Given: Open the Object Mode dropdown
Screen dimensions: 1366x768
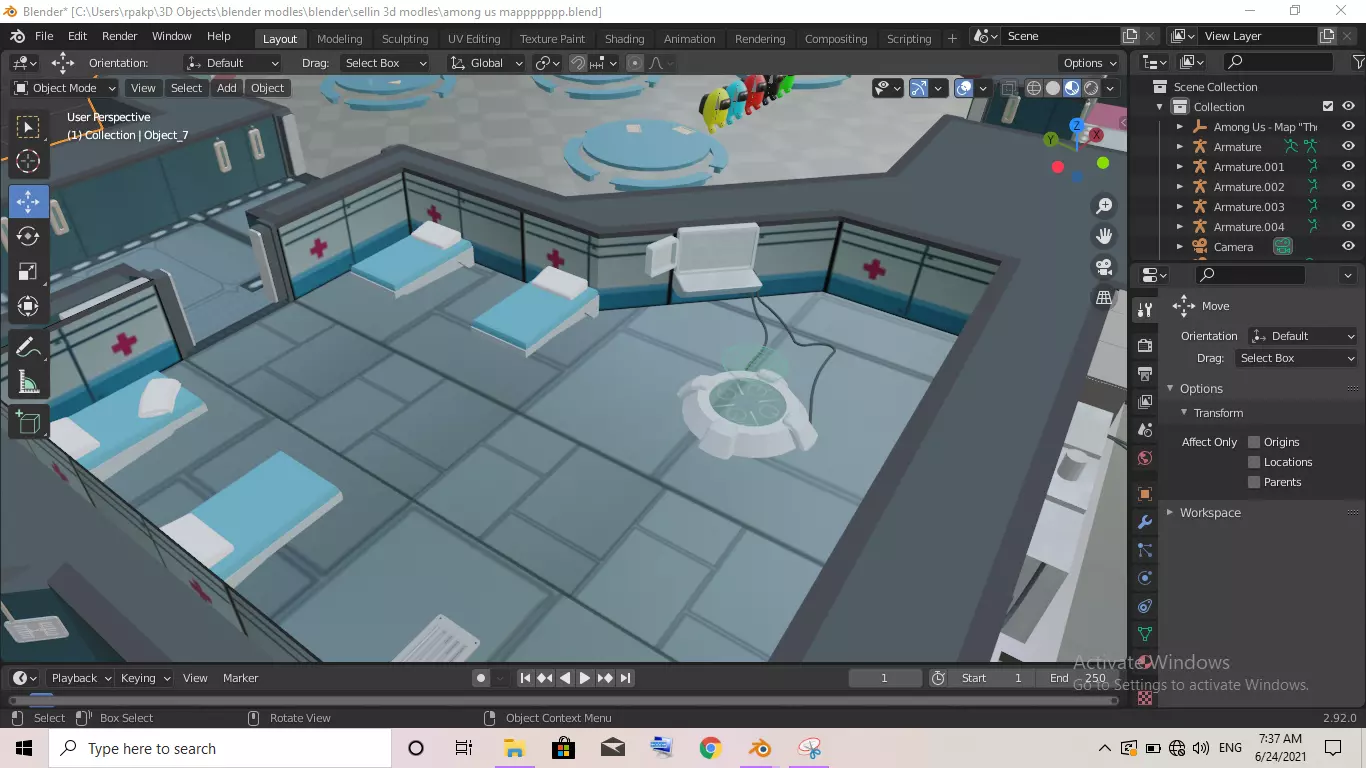Looking at the screenshot, I should coord(65,88).
